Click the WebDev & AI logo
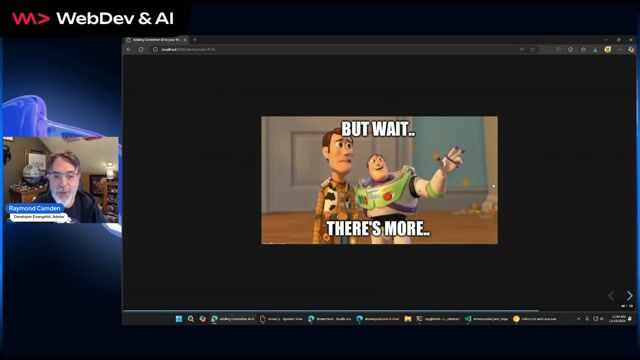Image resolution: width=640 pixels, height=360 pixels. pos(93,18)
